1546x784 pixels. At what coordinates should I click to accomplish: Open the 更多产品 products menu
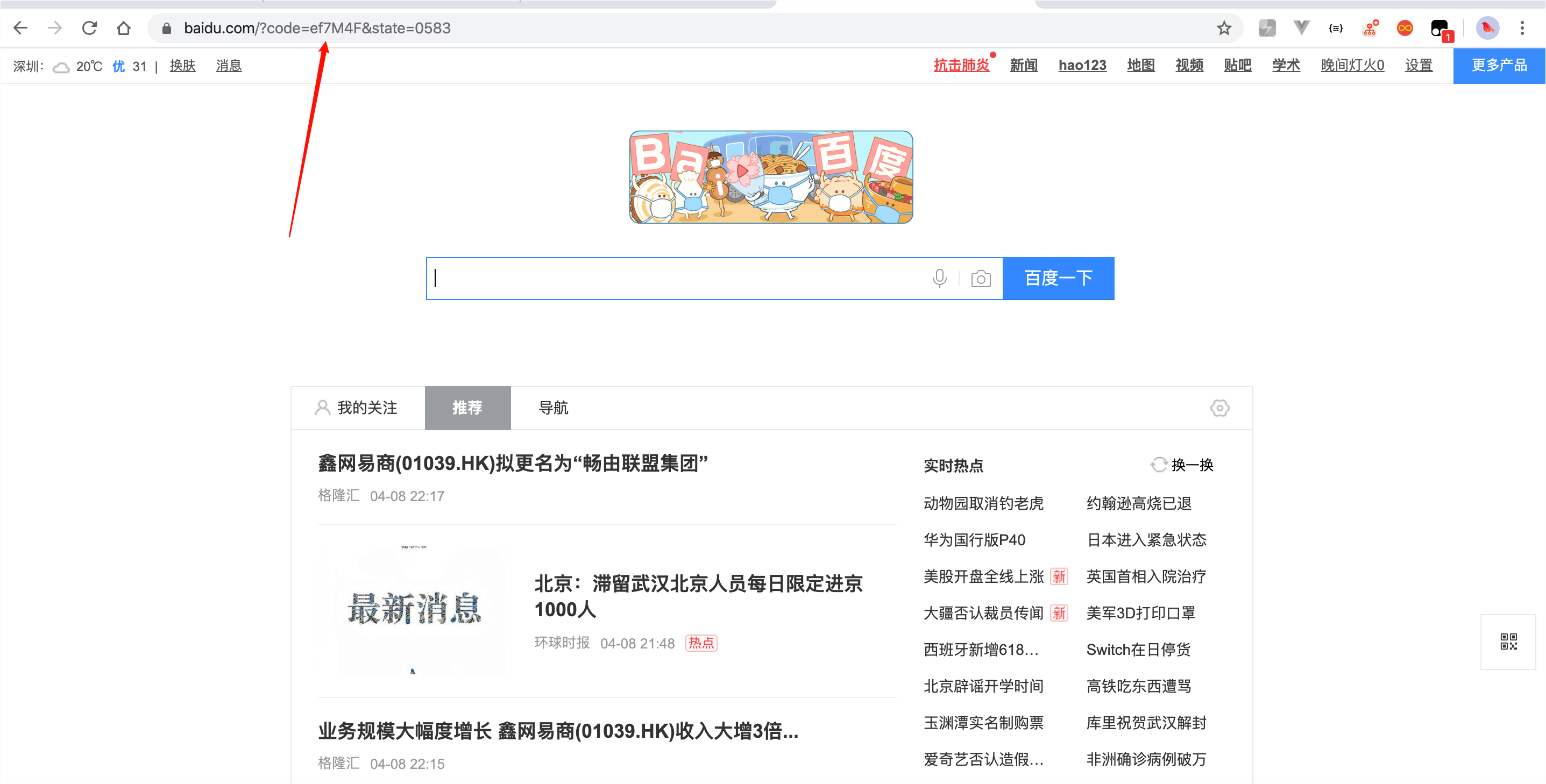point(1499,66)
